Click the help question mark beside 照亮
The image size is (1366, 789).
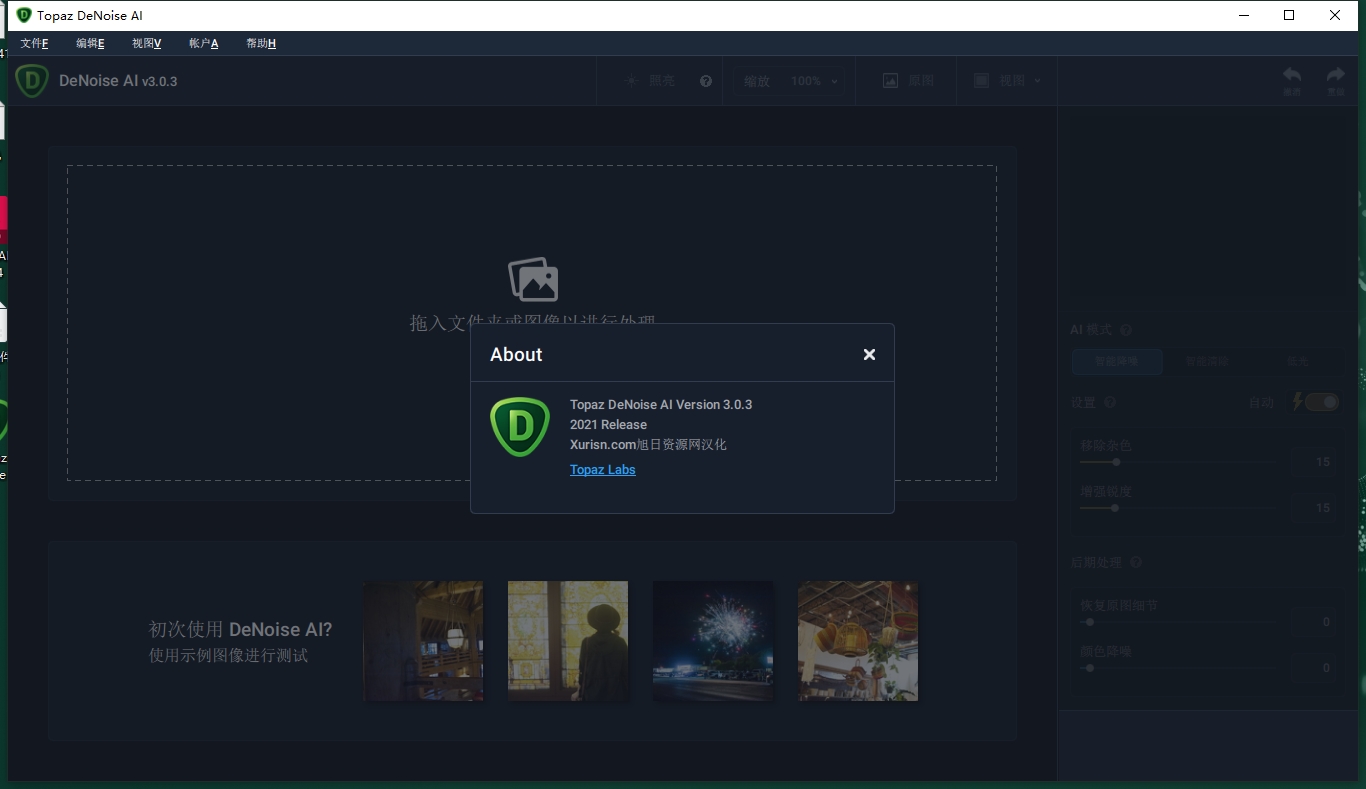(706, 81)
